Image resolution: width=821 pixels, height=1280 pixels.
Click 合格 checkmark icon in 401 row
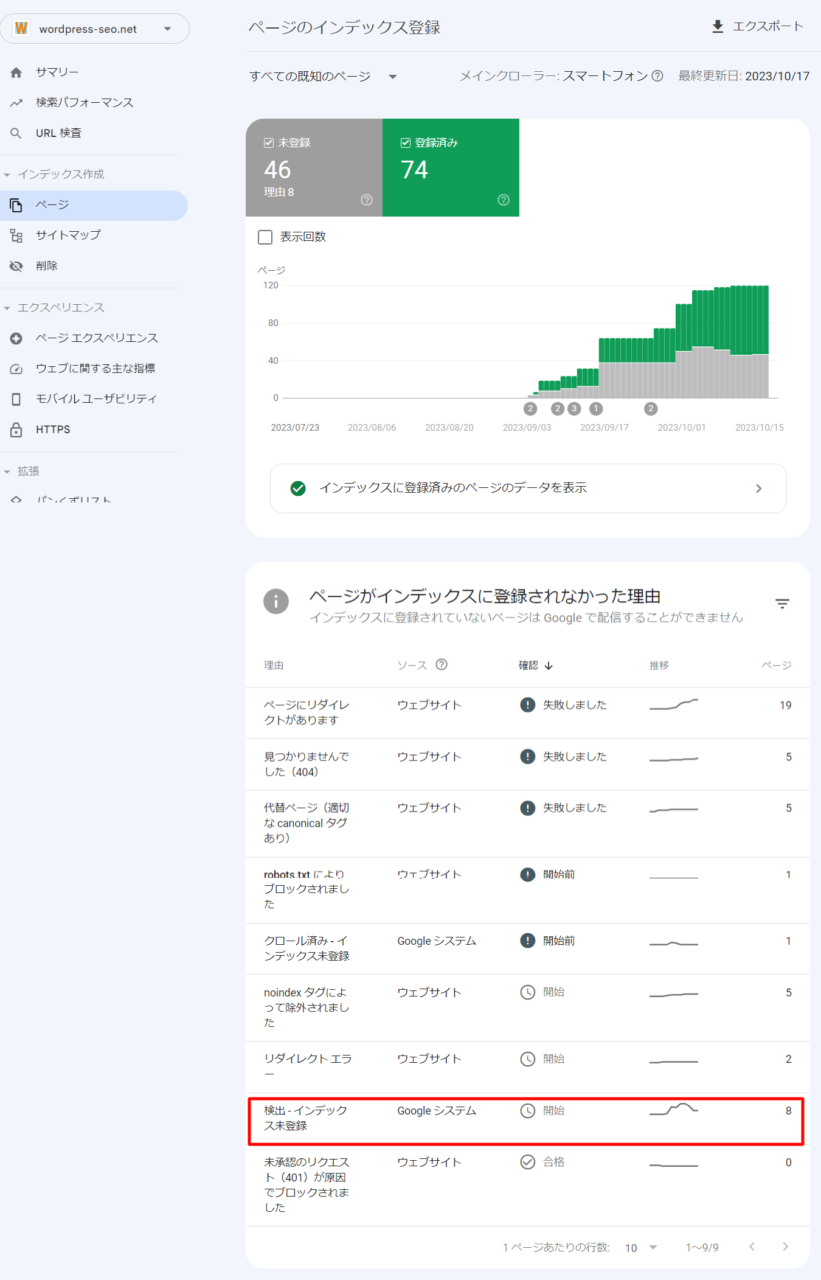(528, 1162)
